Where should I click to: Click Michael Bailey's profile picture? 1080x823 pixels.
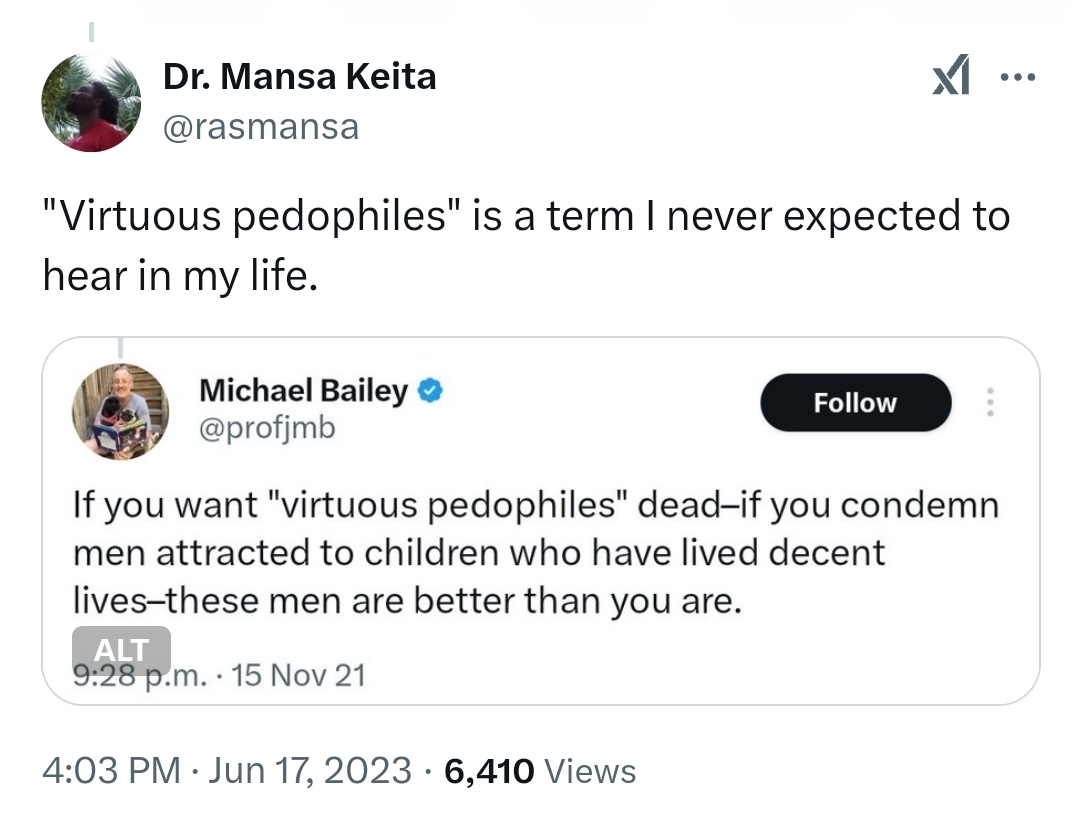tap(120, 412)
